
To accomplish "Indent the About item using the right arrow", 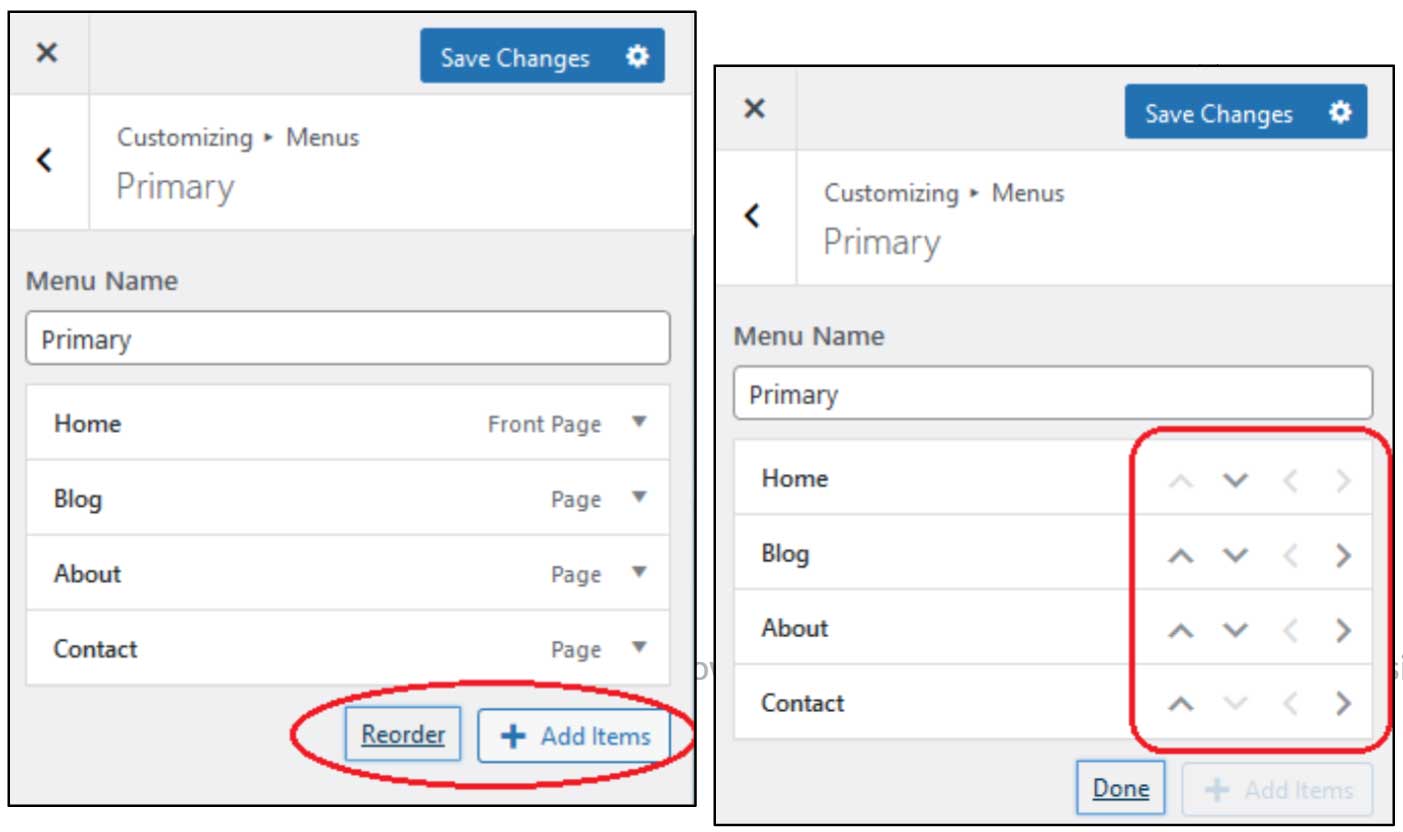I will (1345, 628).
